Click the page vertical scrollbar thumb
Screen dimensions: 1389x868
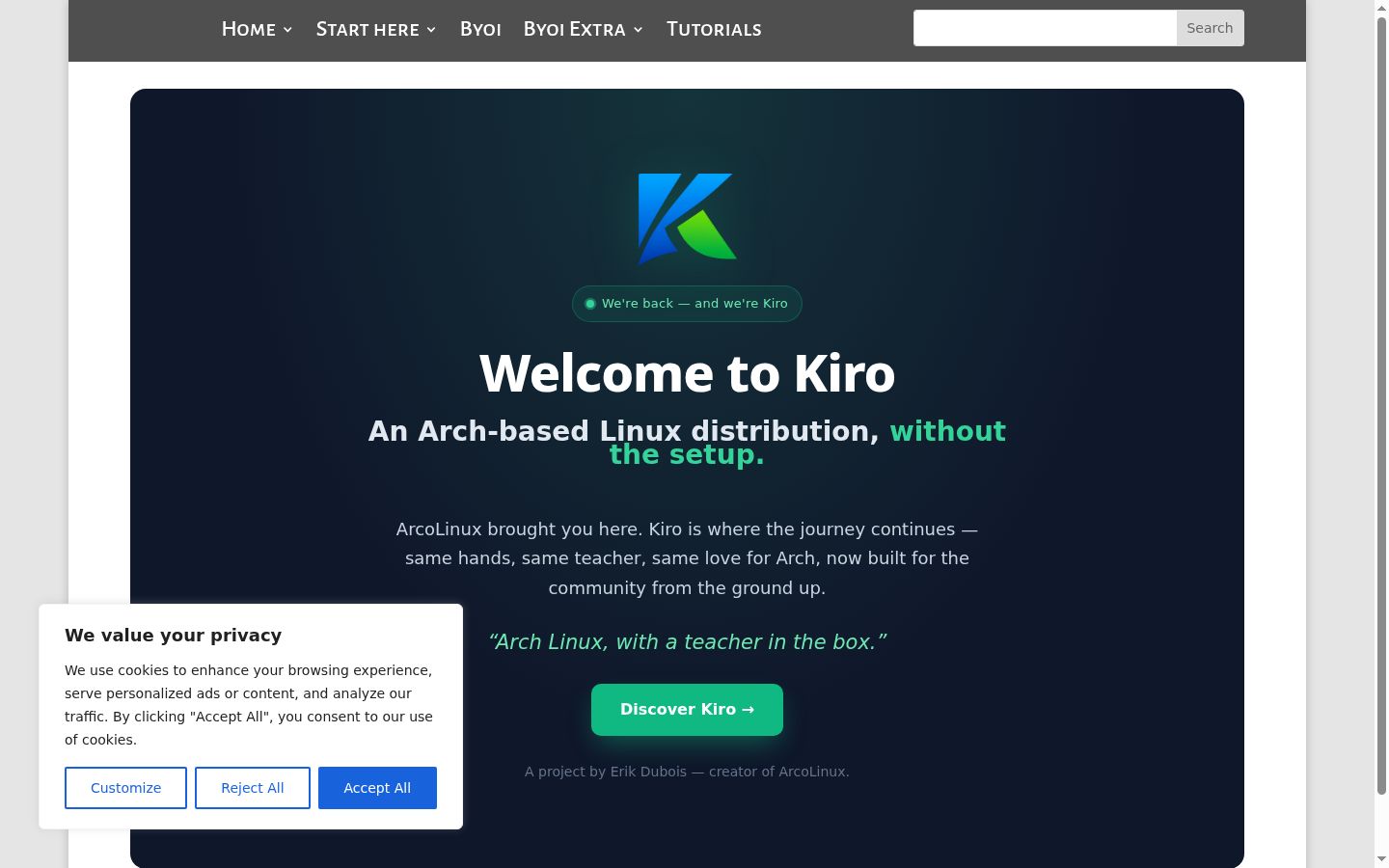(x=1381, y=405)
